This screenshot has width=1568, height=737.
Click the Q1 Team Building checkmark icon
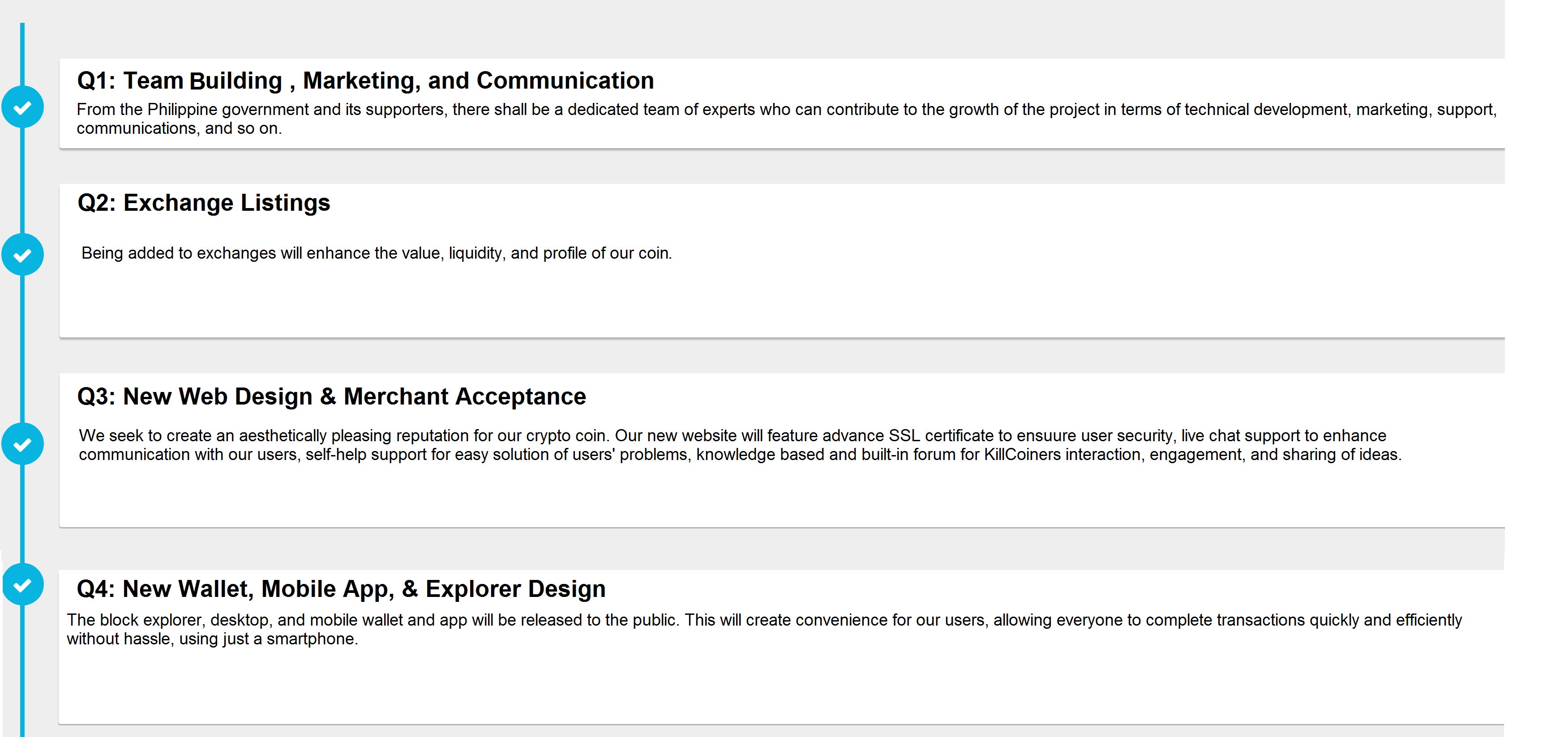point(22,107)
